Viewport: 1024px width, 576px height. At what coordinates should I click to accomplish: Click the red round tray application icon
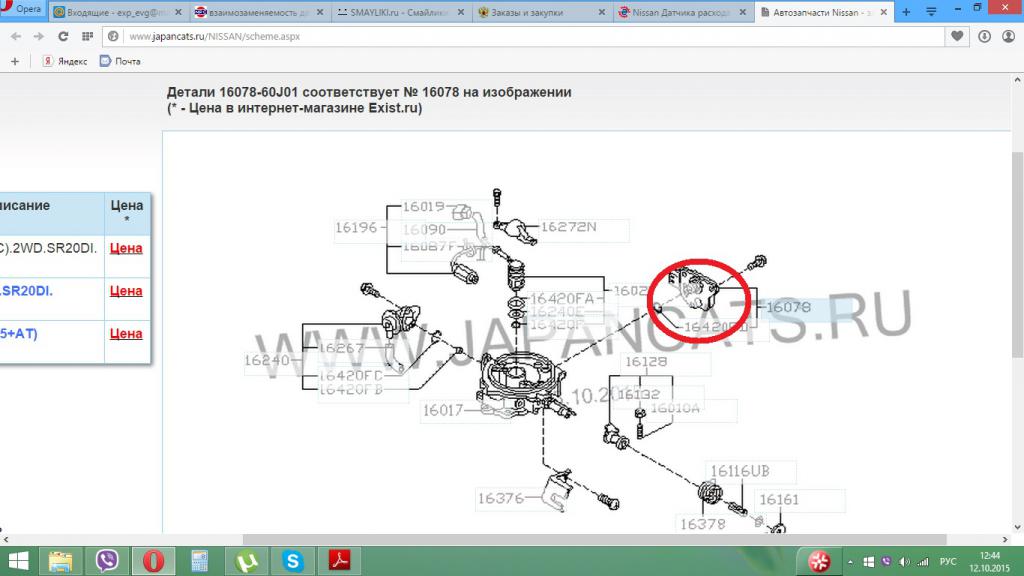click(819, 561)
